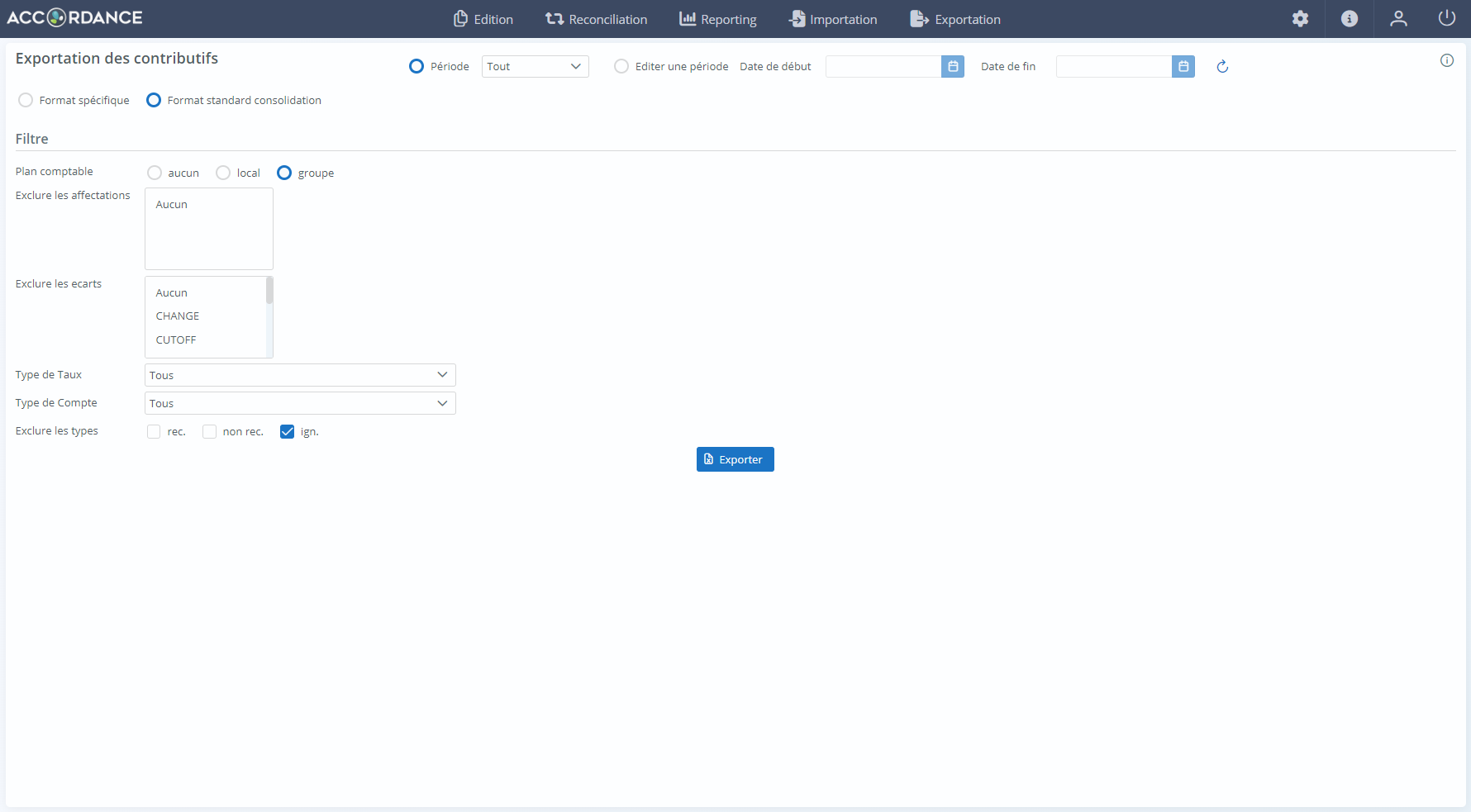1471x812 pixels.
Task: Click the information circle icon in header
Action: (1350, 19)
